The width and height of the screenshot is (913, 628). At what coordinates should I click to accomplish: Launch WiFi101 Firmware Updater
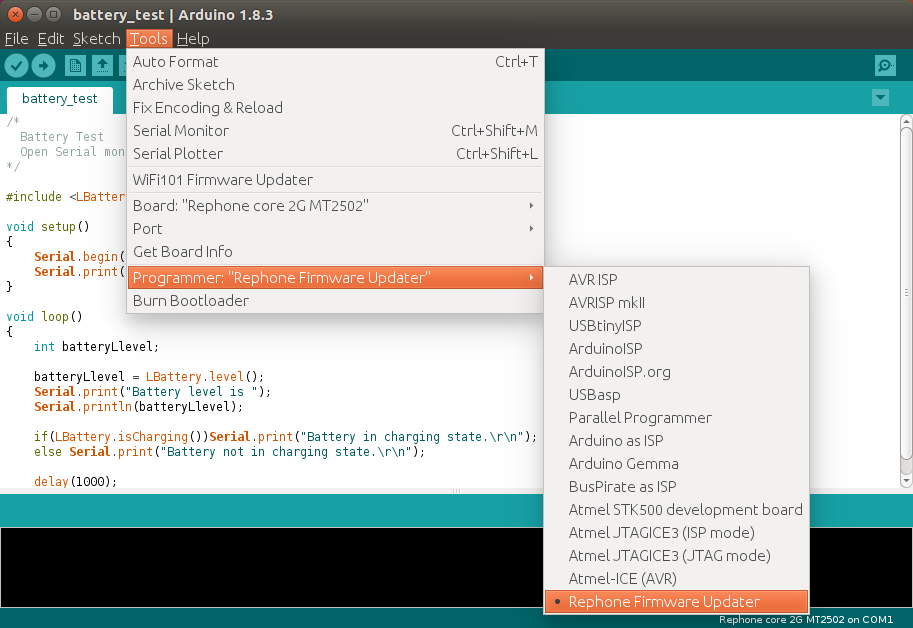(335, 180)
